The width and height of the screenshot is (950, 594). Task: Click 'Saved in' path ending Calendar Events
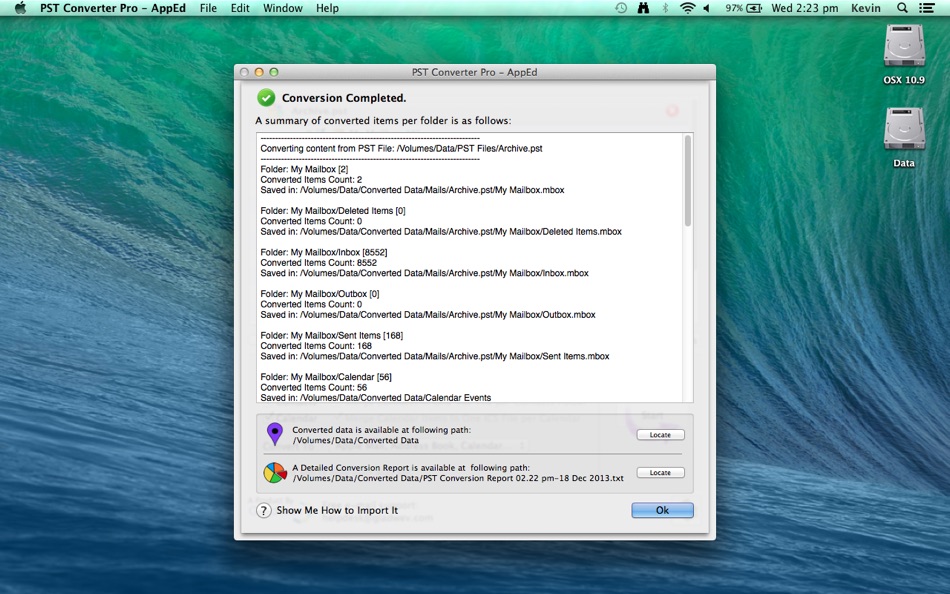[x=376, y=398]
